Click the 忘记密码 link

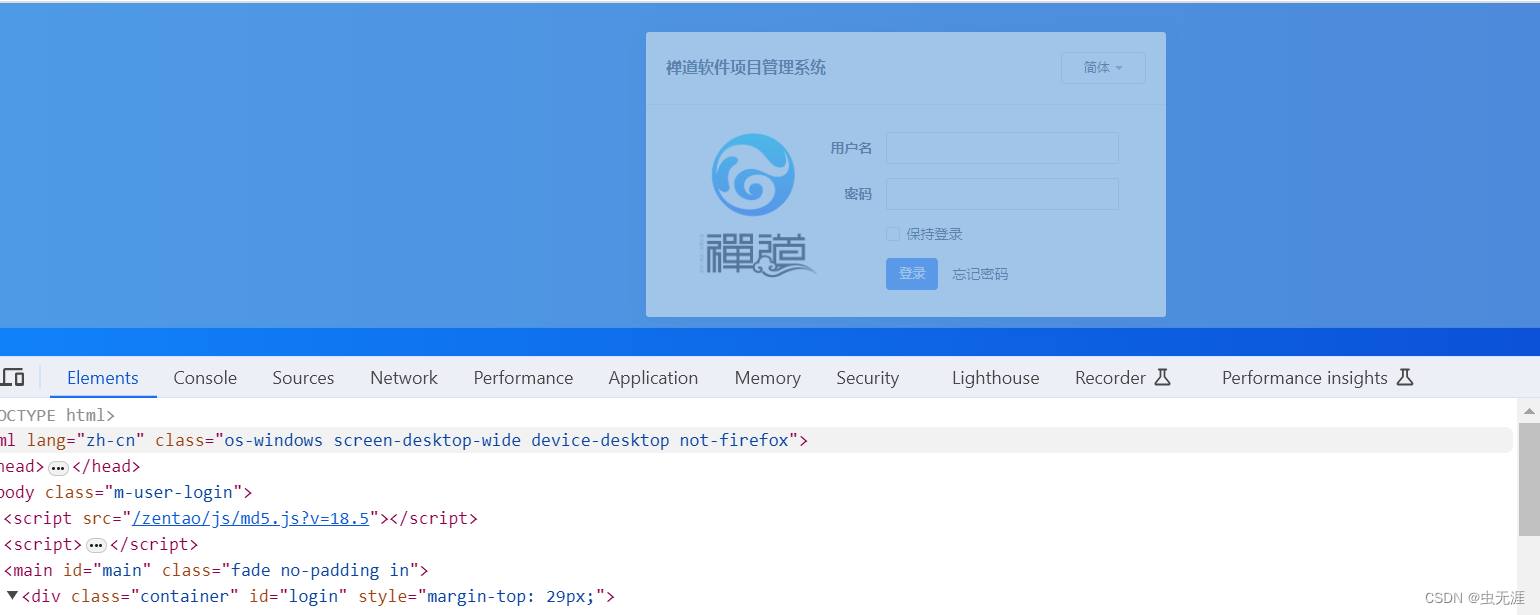coord(980,274)
